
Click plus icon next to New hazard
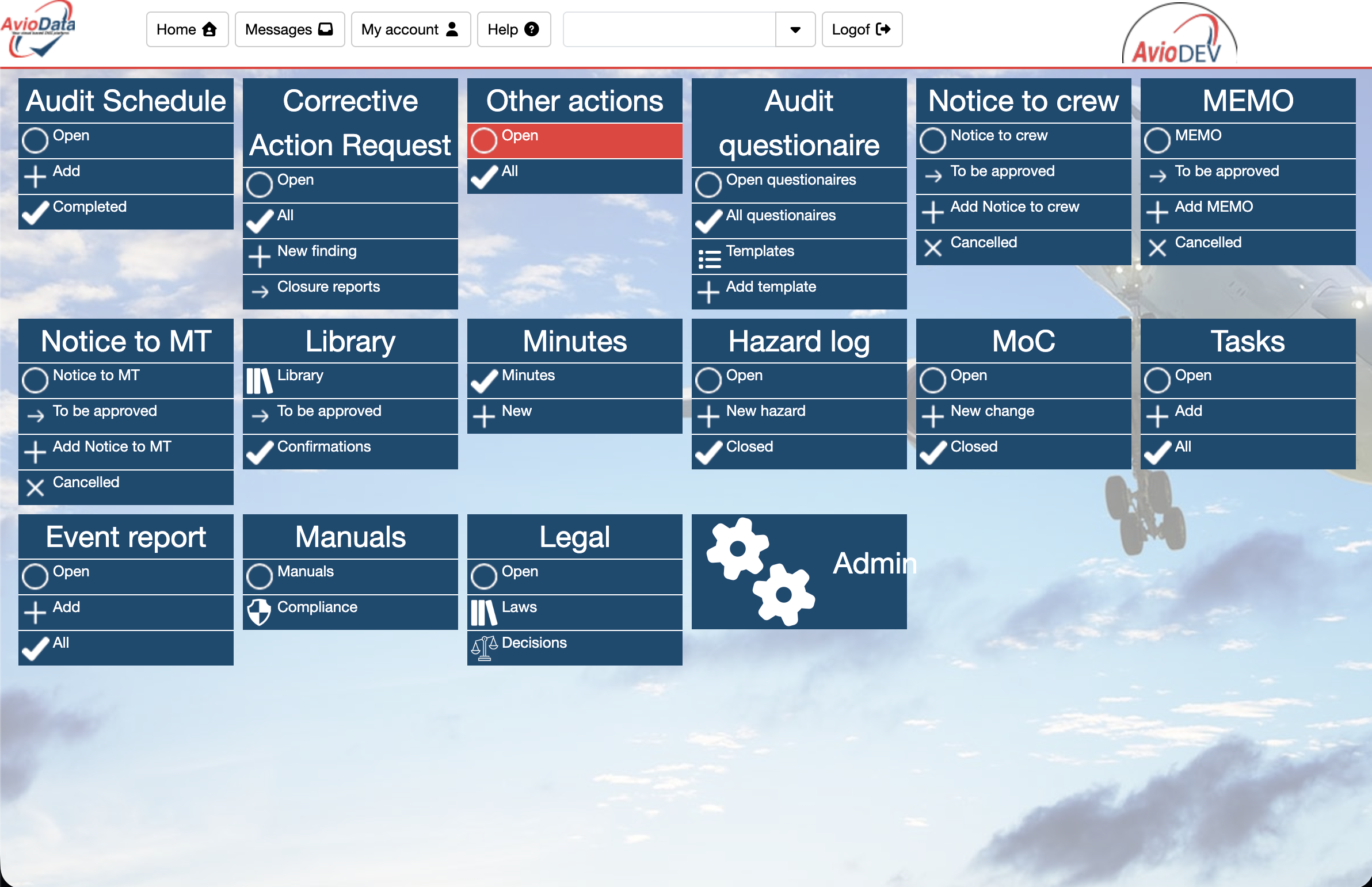tap(708, 416)
